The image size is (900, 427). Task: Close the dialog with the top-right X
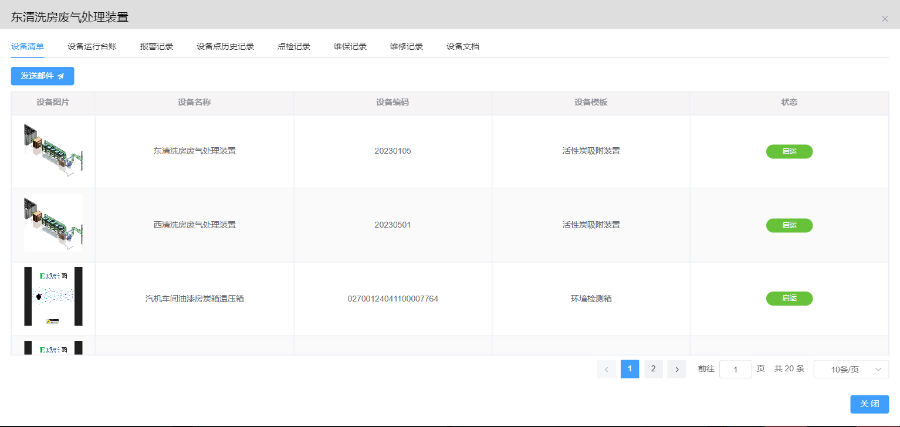pos(884,19)
